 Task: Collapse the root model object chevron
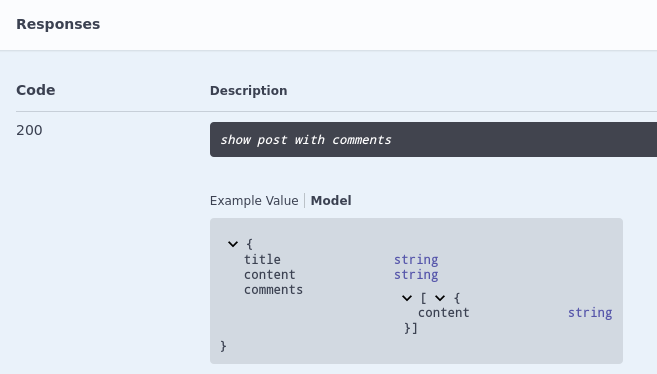(233, 244)
